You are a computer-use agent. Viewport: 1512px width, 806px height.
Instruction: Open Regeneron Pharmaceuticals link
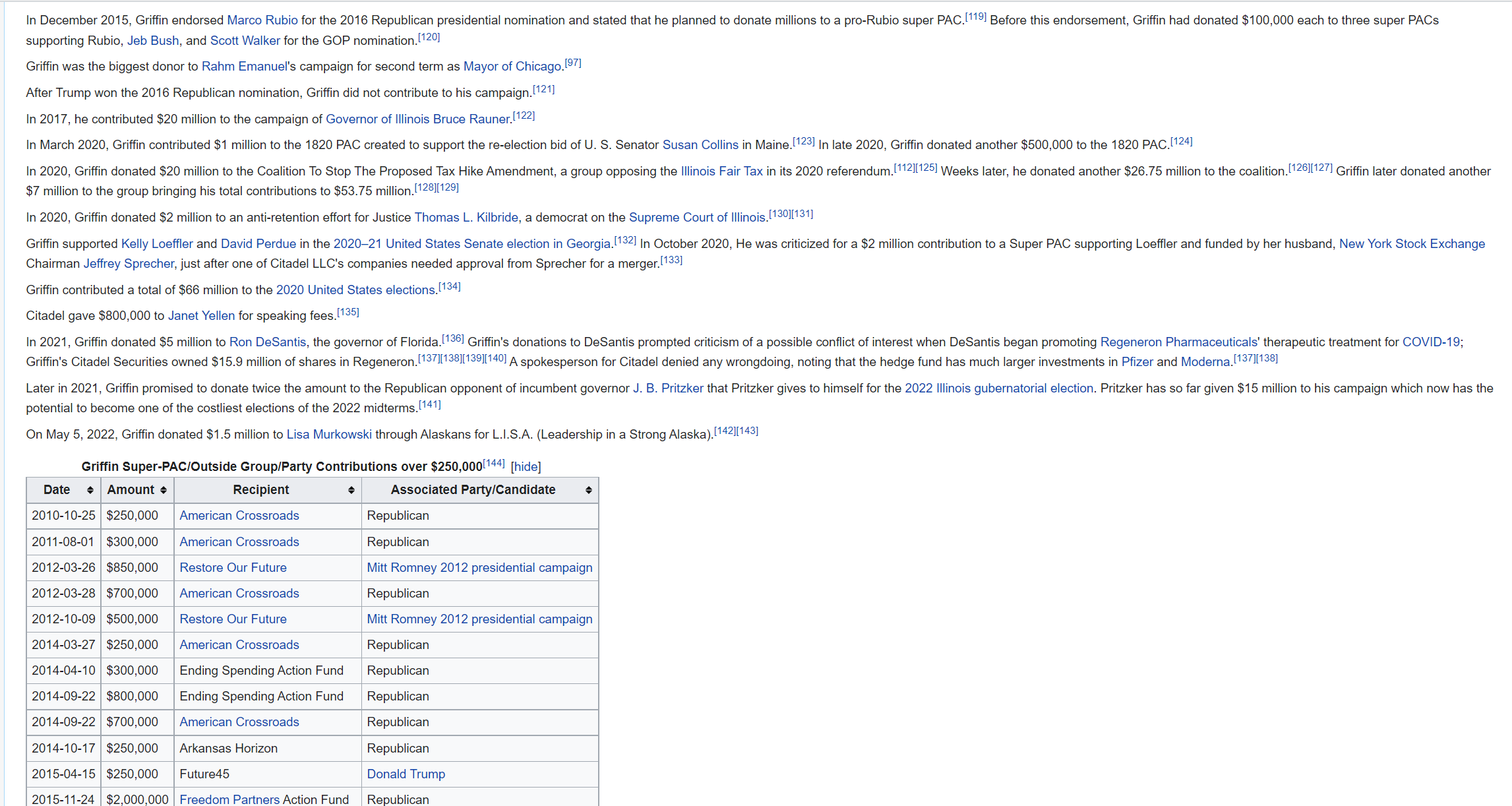(x=1179, y=342)
